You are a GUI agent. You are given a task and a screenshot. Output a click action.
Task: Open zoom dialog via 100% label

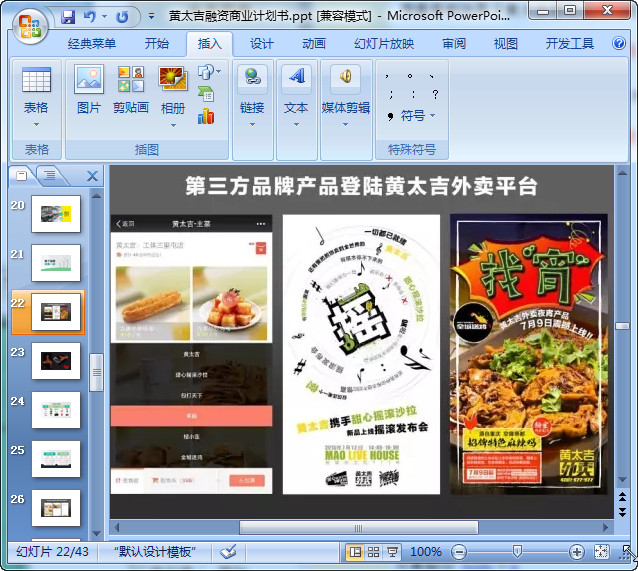[x=426, y=552]
